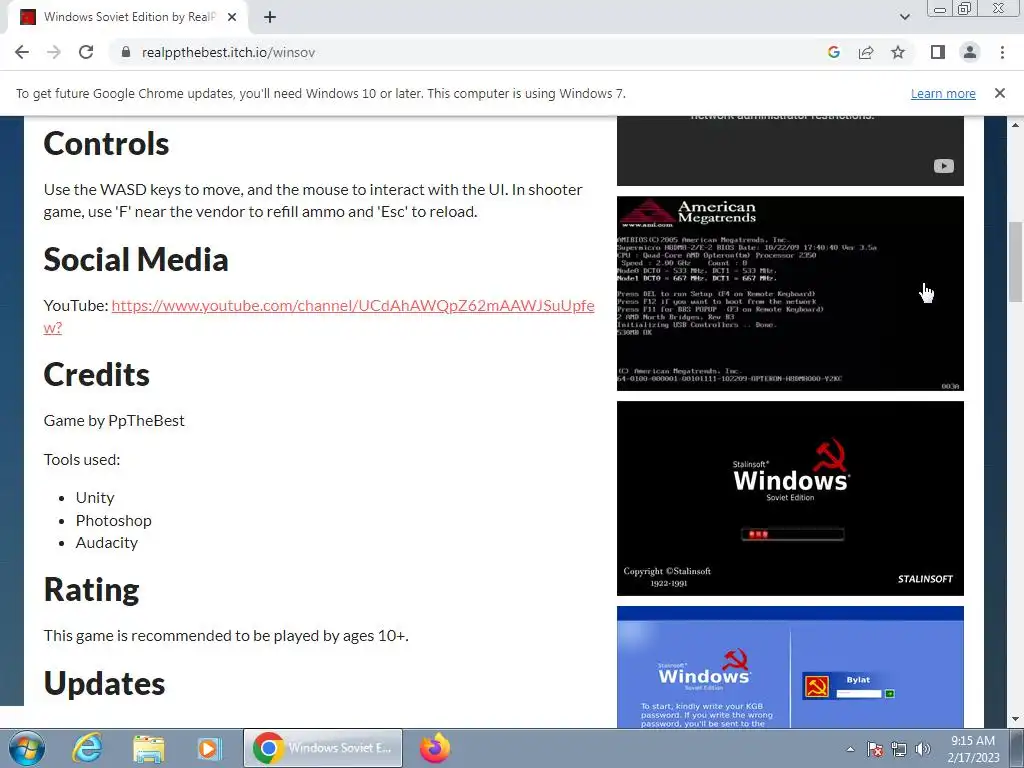Image resolution: width=1024 pixels, height=768 pixels.
Task: Click the Audacity list item
Action: [x=106, y=543]
